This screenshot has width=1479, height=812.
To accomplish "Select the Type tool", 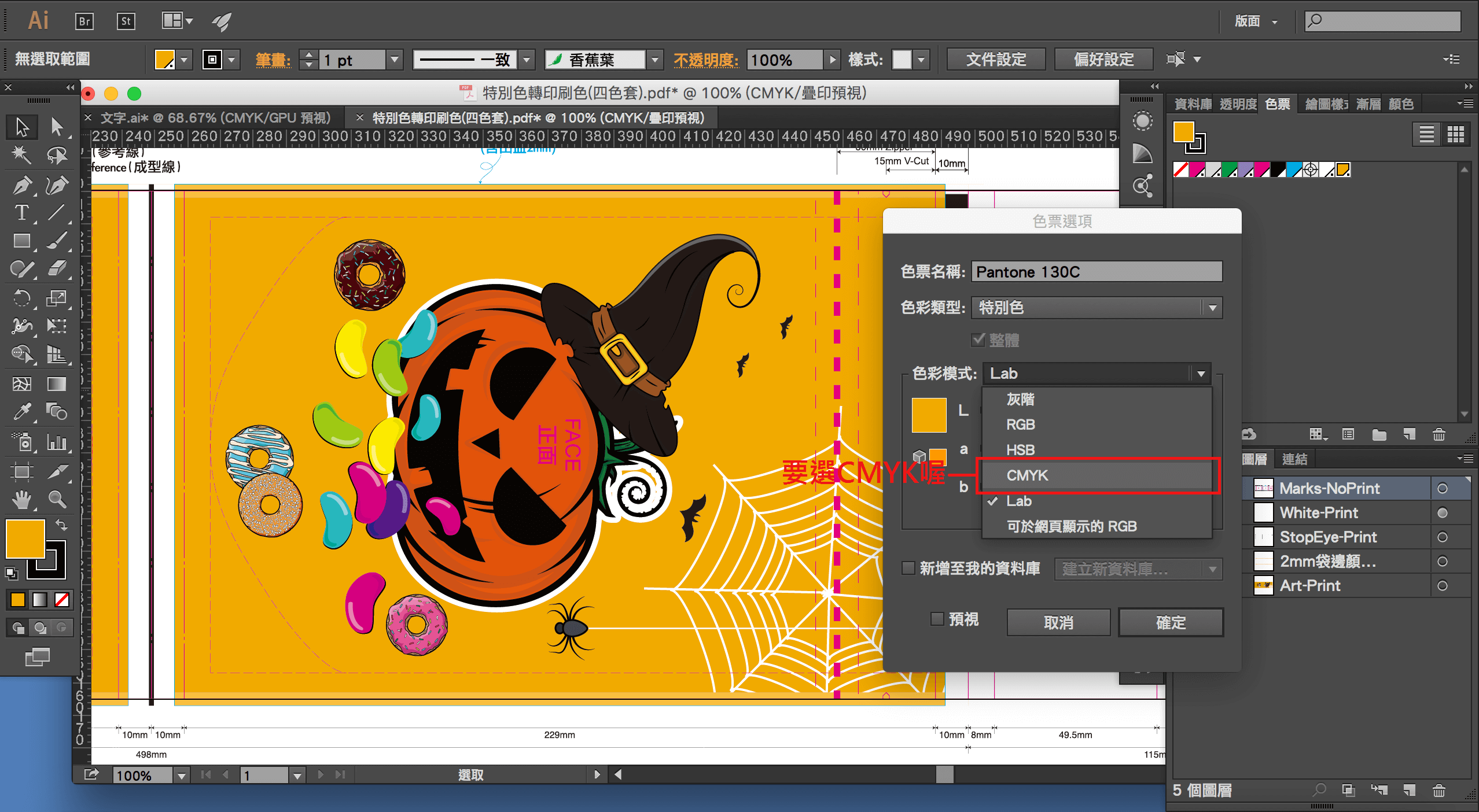I will pyautogui.click(x=22, y=213).
